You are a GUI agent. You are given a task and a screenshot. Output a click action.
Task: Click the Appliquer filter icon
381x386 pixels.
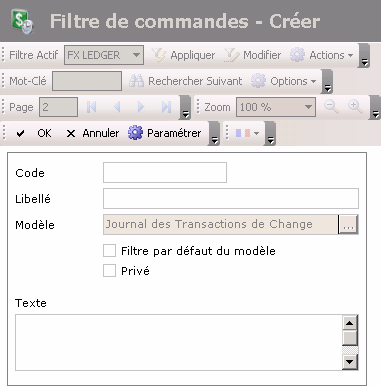[x=158, y=55]
